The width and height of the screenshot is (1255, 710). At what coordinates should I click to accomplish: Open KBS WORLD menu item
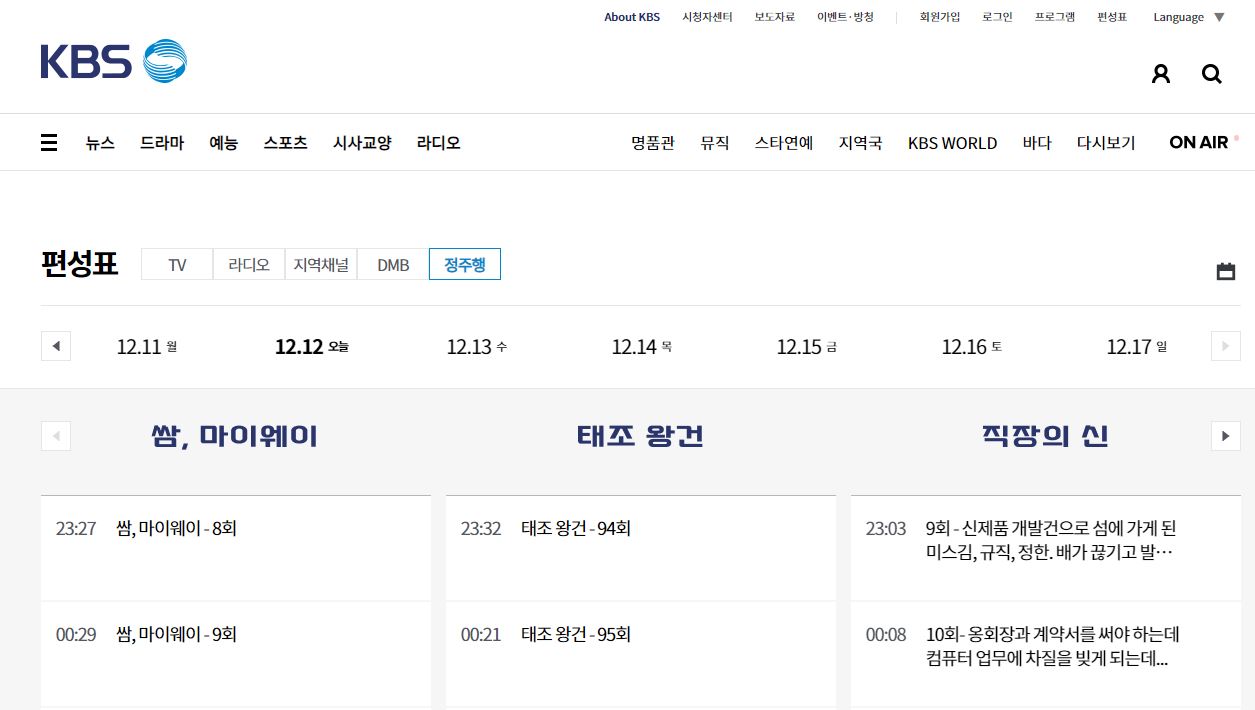(952, 143)
